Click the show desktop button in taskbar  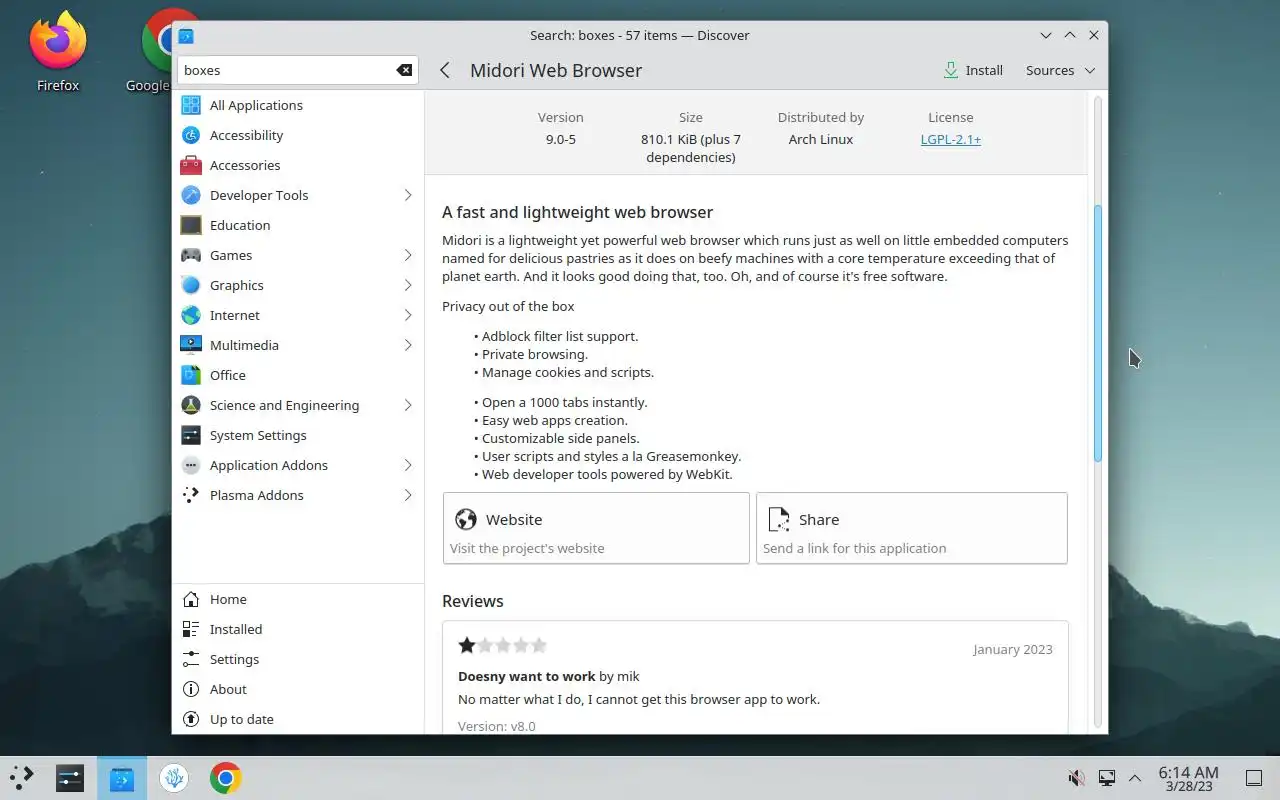[x=1254, y=778]
